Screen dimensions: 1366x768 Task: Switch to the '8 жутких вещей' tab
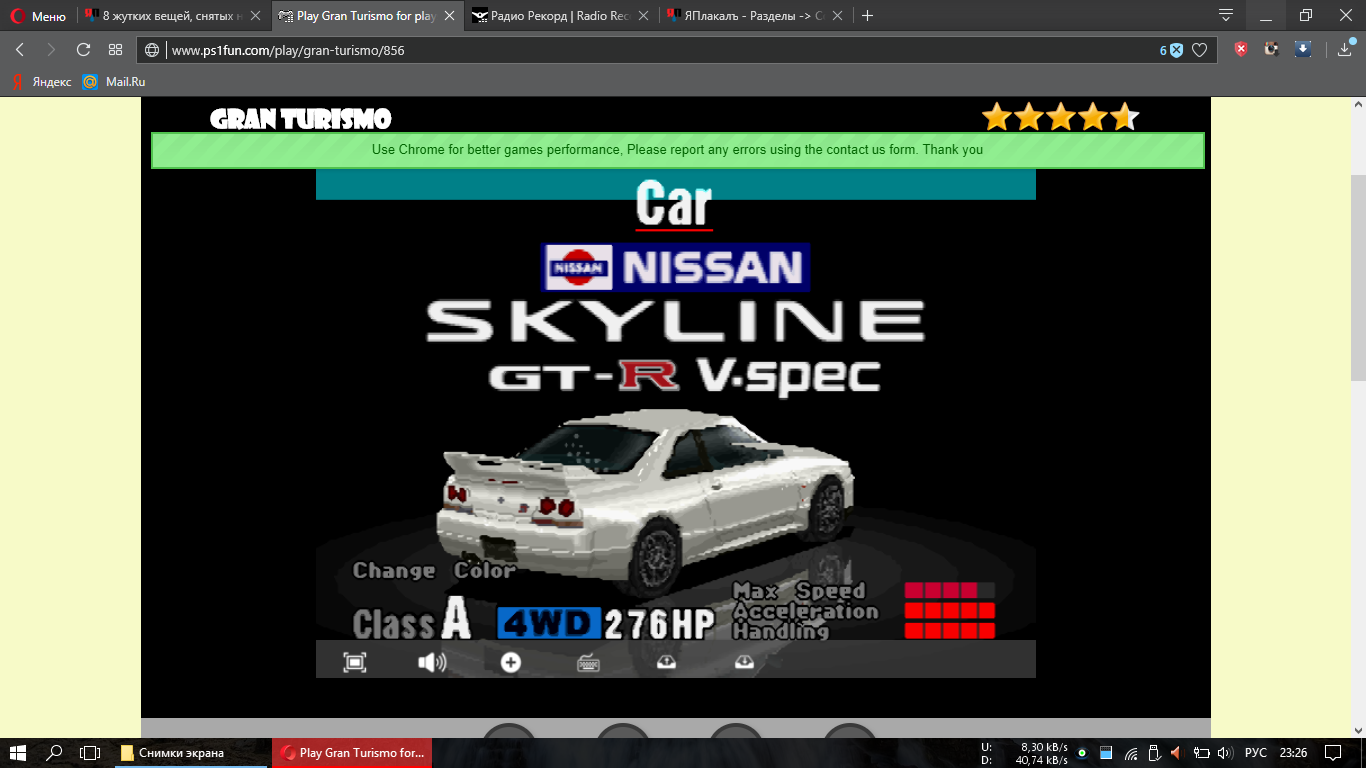(x=174, y=16)
